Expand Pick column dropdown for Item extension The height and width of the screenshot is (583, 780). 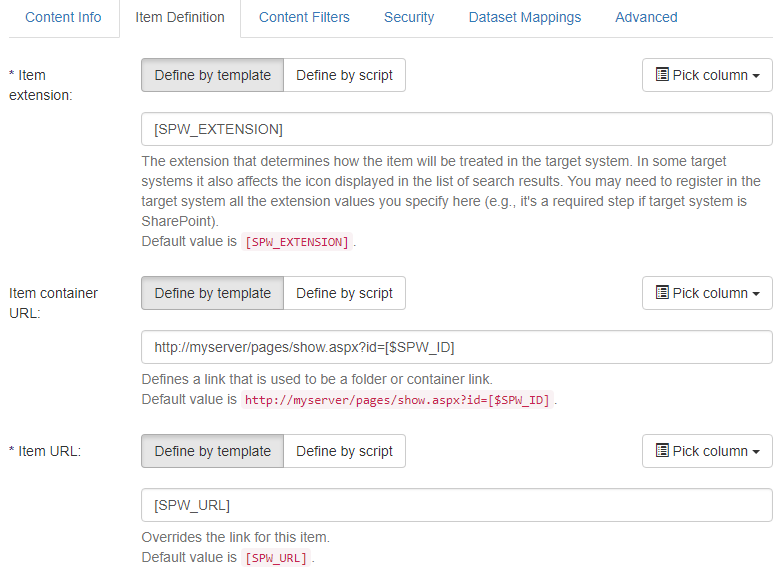click(x=707, y=75)
